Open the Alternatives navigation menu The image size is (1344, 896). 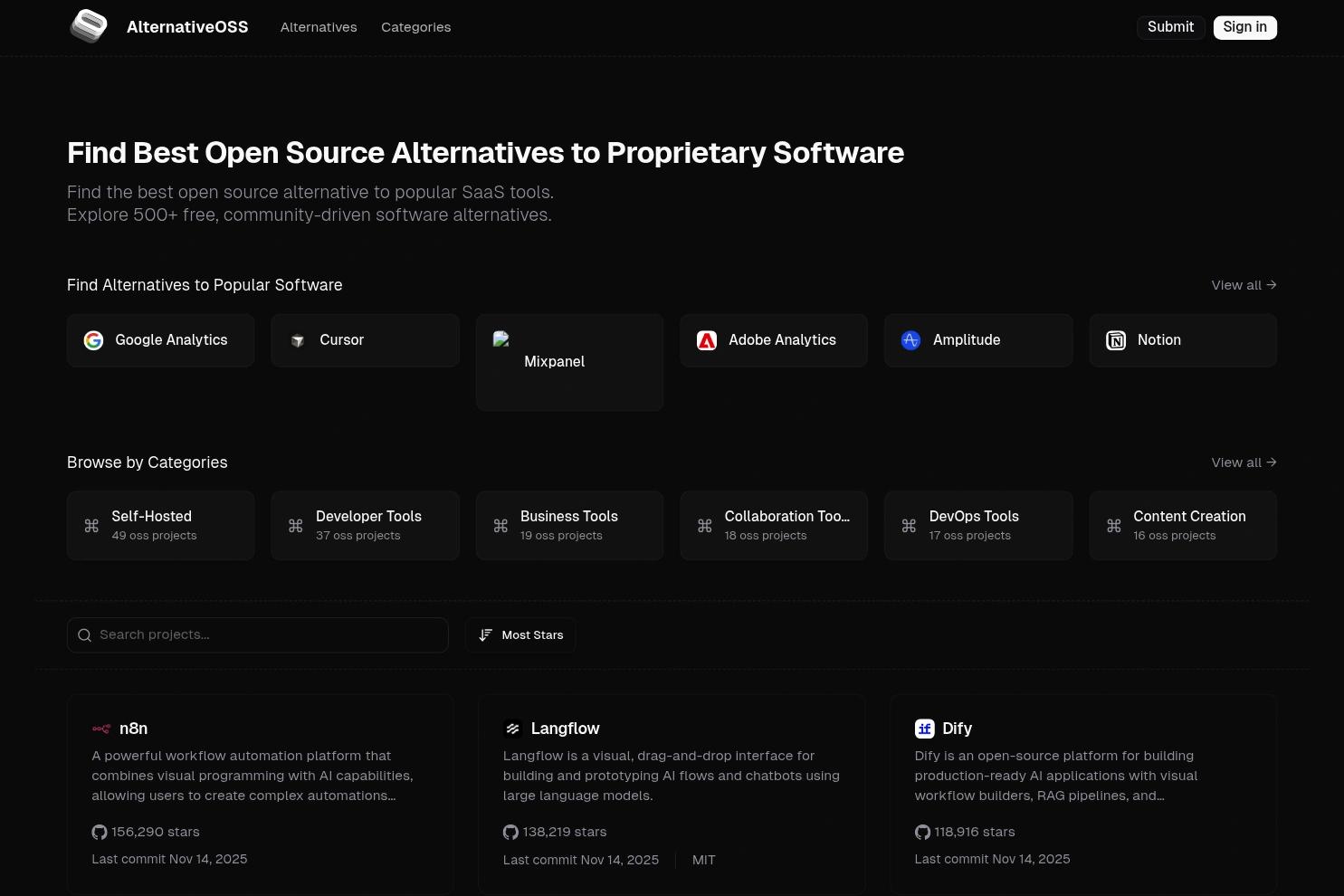[319, 27]
